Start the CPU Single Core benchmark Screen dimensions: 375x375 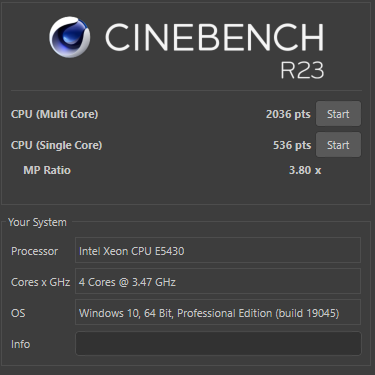click(338, 145)
